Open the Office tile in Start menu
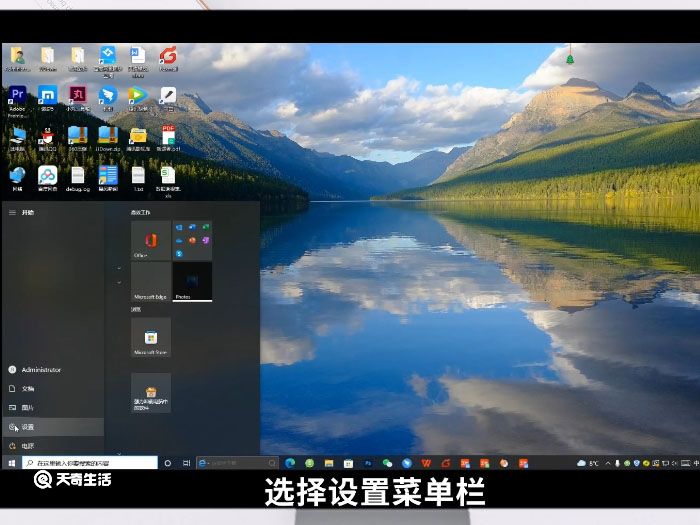Screen dimensions: 700x525 (x=151, y=240)
